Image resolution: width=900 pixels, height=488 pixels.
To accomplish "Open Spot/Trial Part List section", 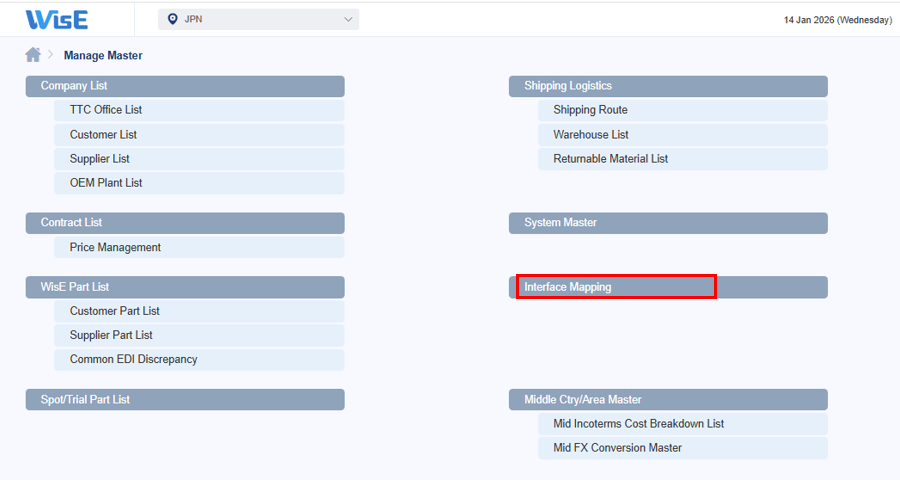I will (x=185, y=400).
